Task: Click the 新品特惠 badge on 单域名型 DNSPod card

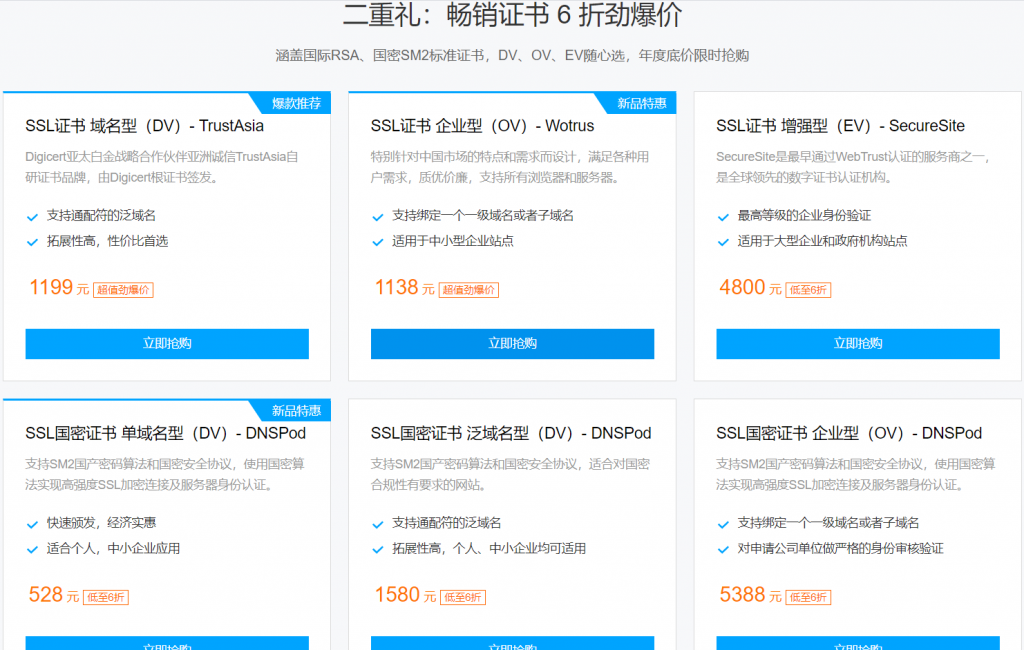Action: point(296,411)
